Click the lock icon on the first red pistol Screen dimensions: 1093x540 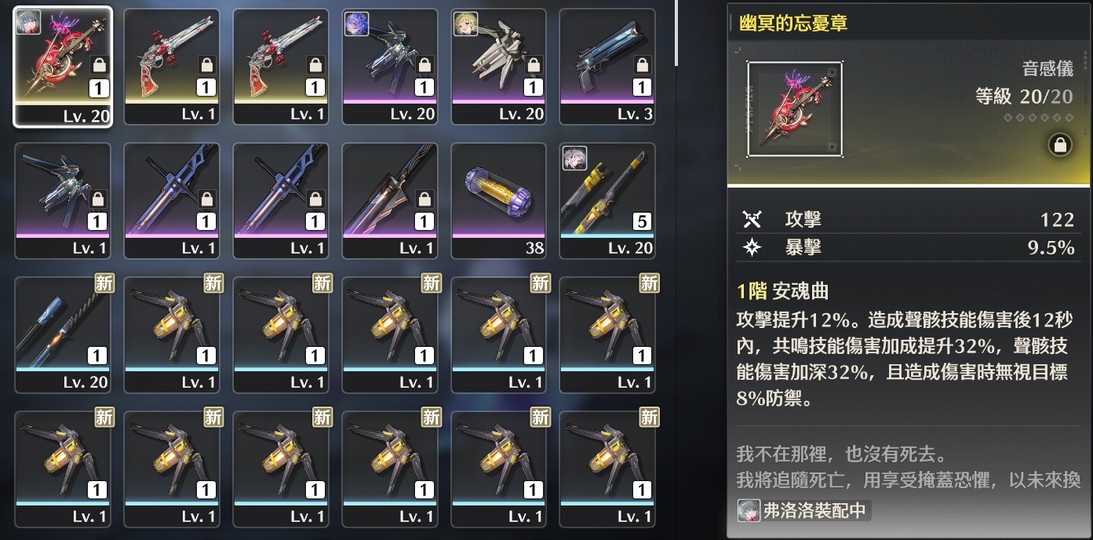pyautogui.click(x=206, y=65)
